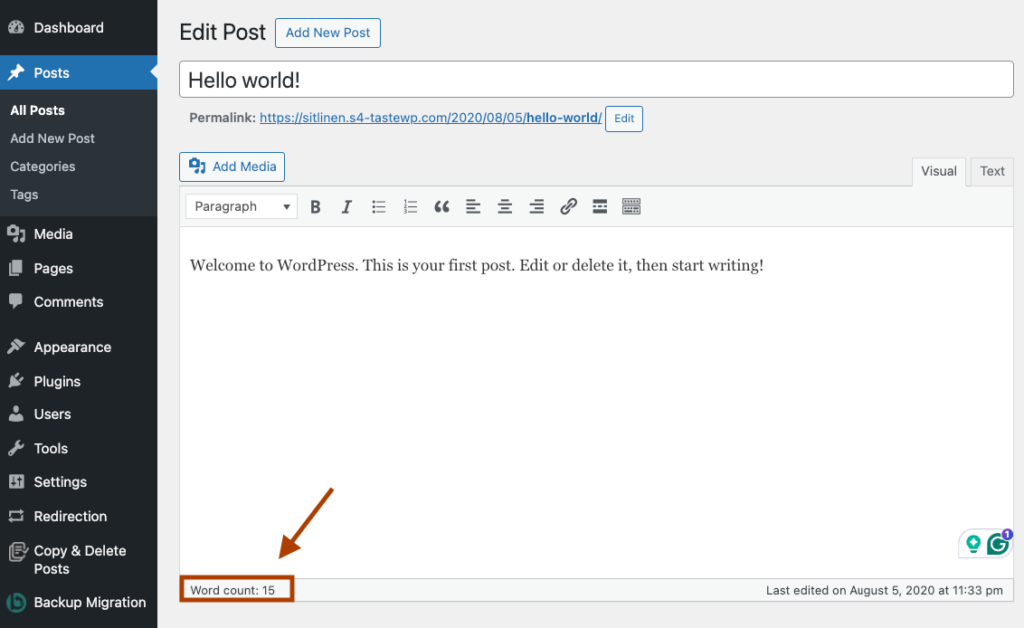Open the Grammarly suggestions icon
The height and width of the screenshot is (628, 1024).
point(997,543)
